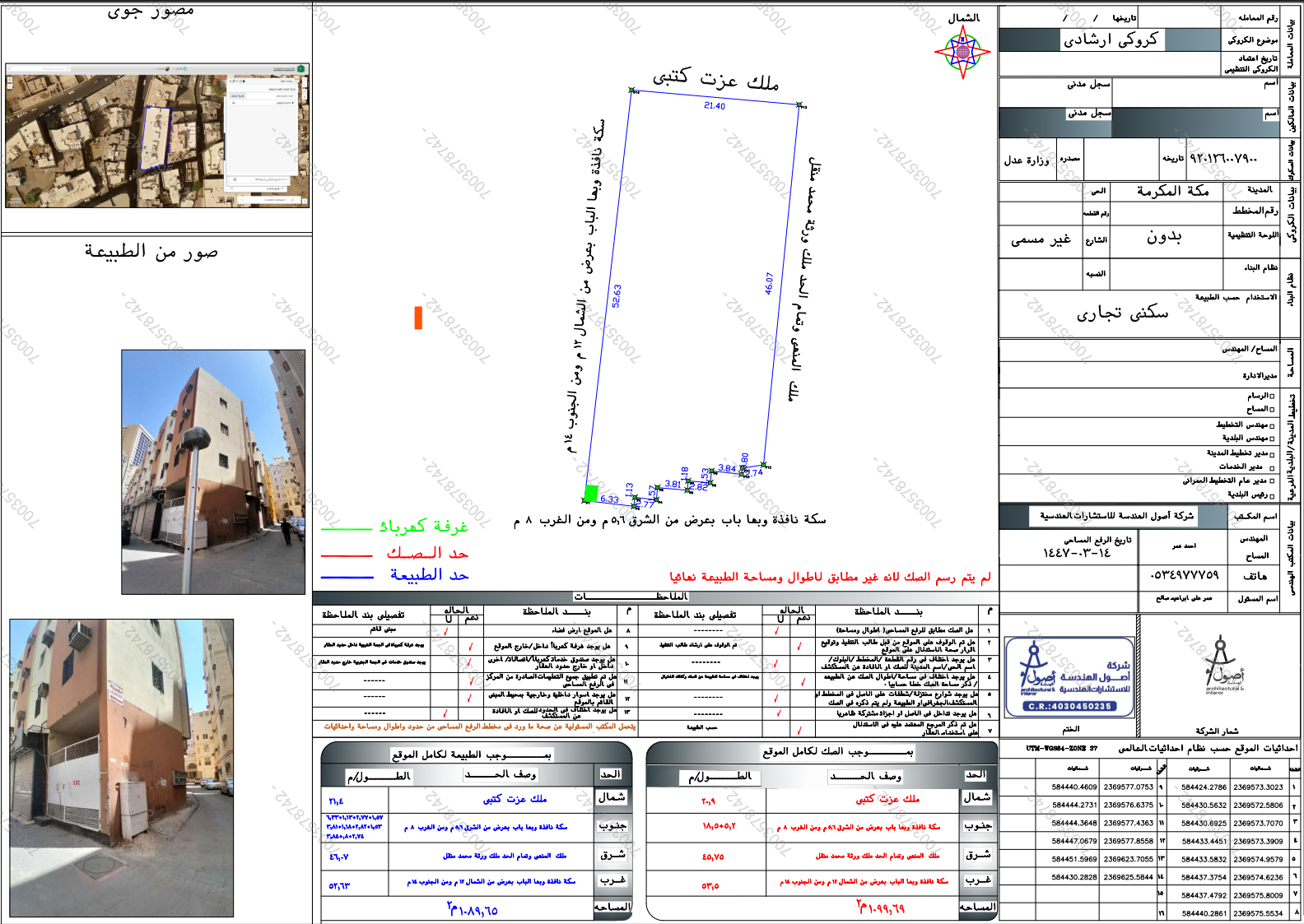Click the field-measured west length ٥٢,٦٣
Image resolution: width=1304 pixels, height=924 pixels.
coord(339,887)
